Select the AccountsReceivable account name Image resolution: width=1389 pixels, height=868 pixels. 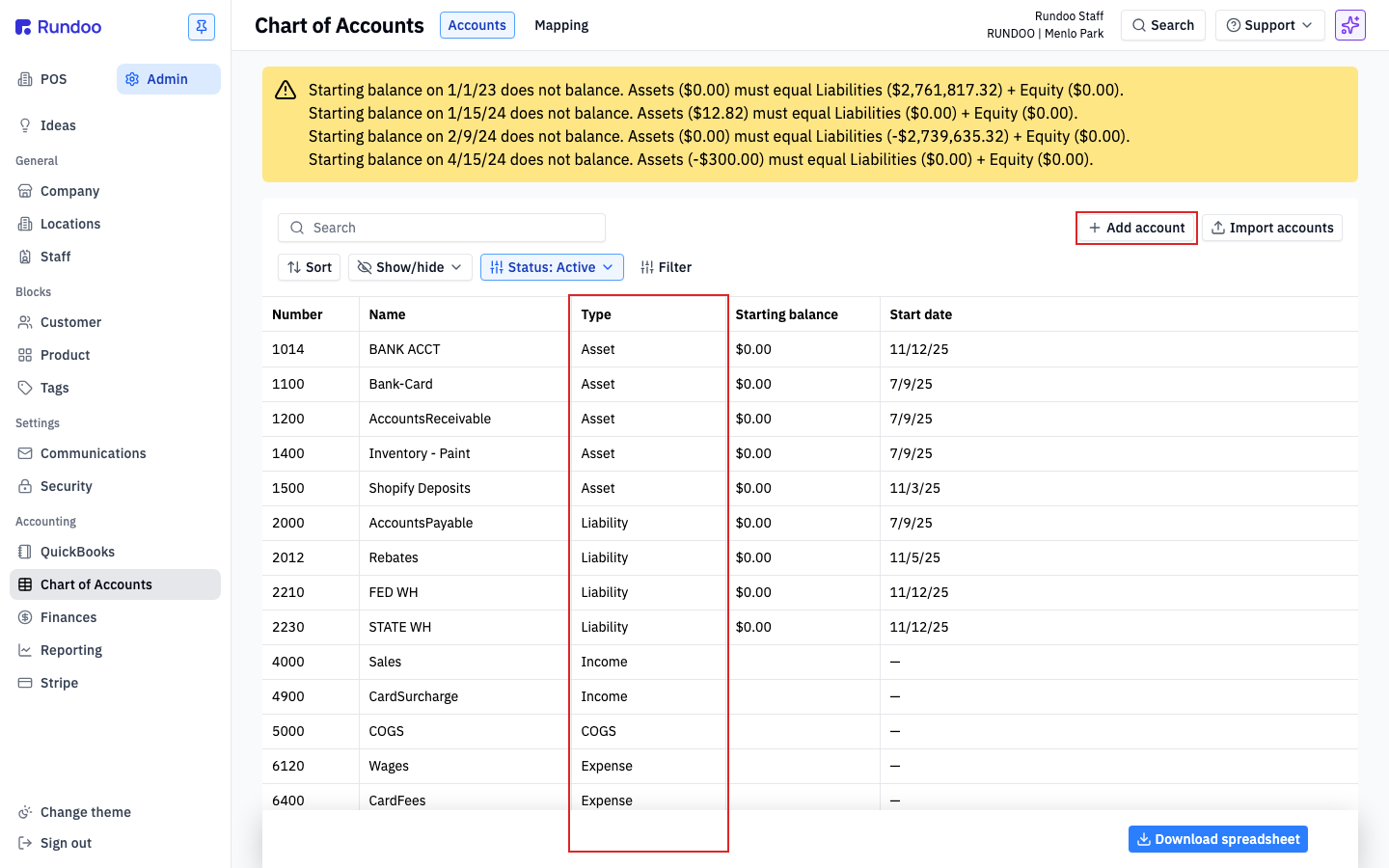(429, 419)
